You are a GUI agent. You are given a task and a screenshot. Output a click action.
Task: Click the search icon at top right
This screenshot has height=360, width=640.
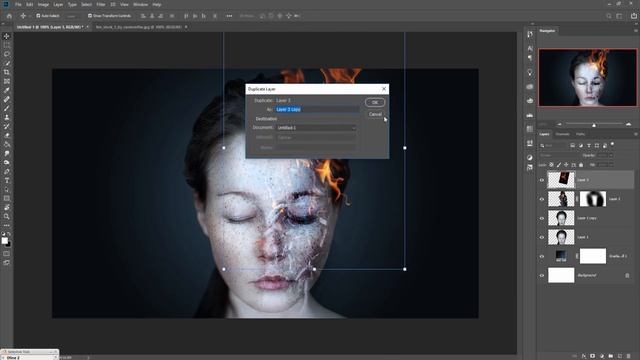click(x=609, y=16)
